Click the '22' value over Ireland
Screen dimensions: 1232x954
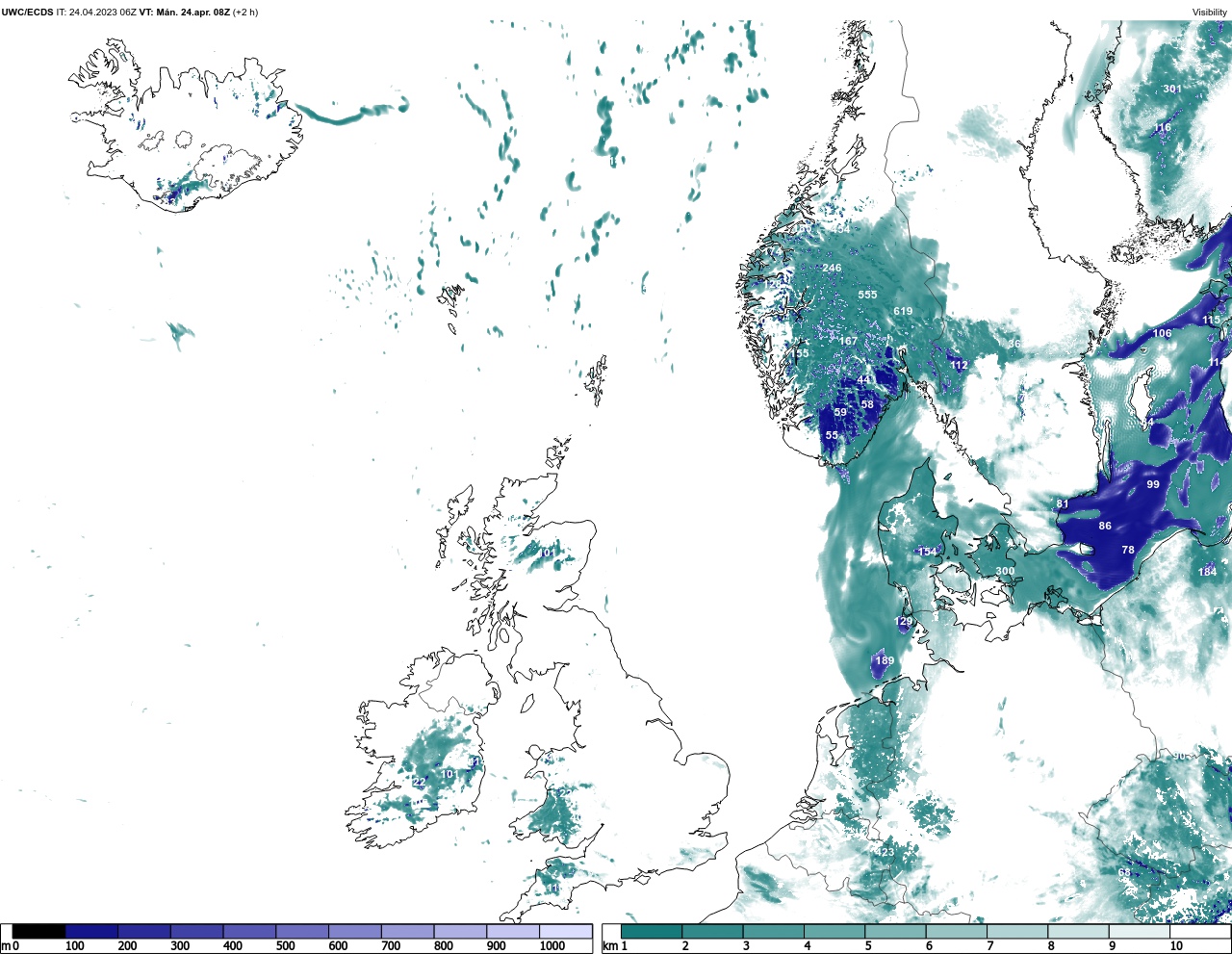[x=419, y=783]
